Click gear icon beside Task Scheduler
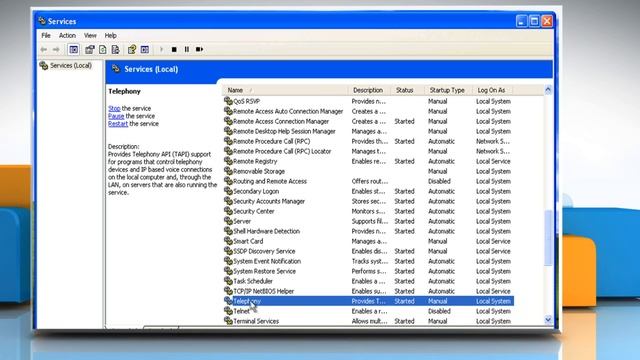The width and height of the screenshot is (640, 360). tap(228, 281)
